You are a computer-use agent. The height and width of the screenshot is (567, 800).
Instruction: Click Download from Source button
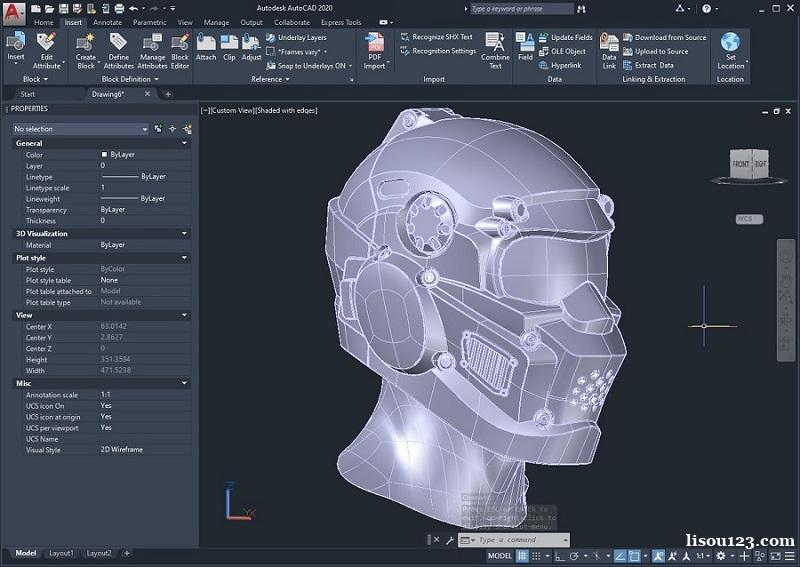(665, 37)
